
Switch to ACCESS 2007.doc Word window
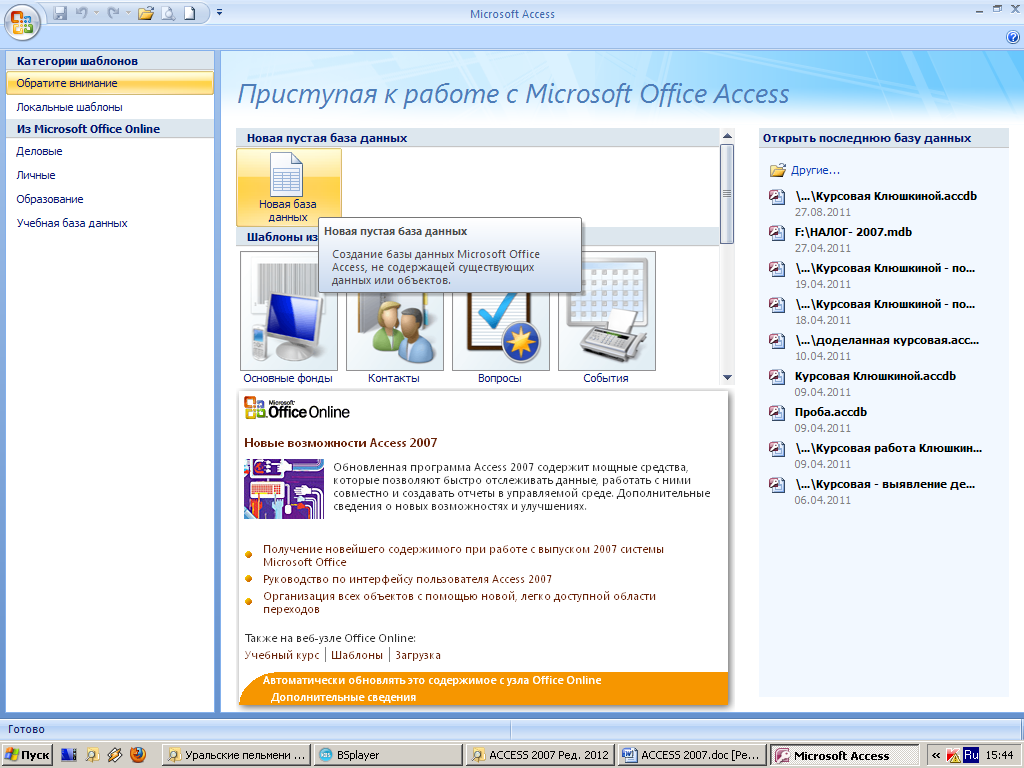693,755
